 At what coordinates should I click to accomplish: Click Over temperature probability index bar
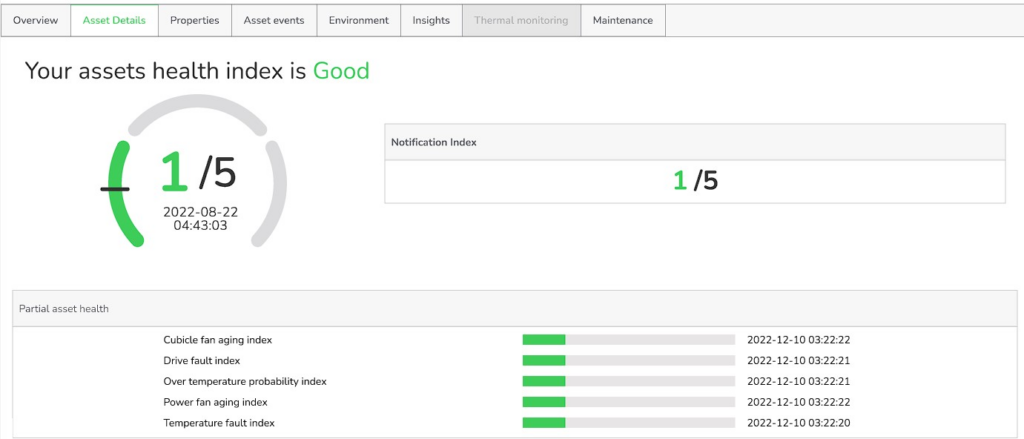pos(628,382)
